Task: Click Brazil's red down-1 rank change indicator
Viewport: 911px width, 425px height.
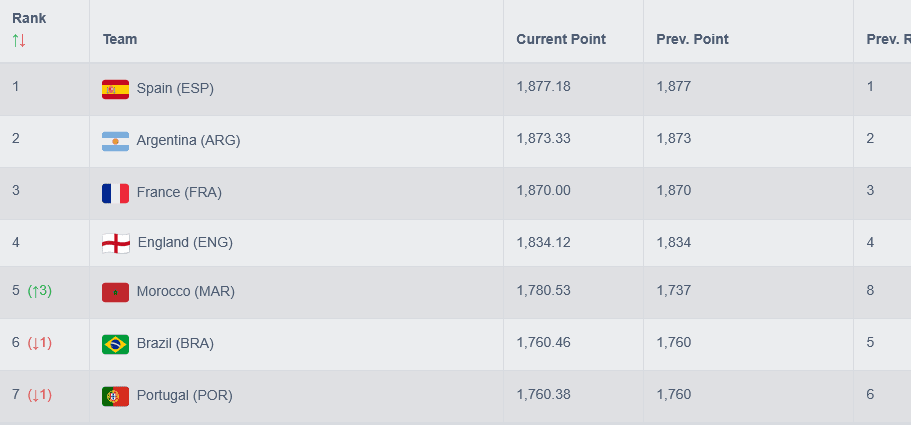Action: click(40, 343)
